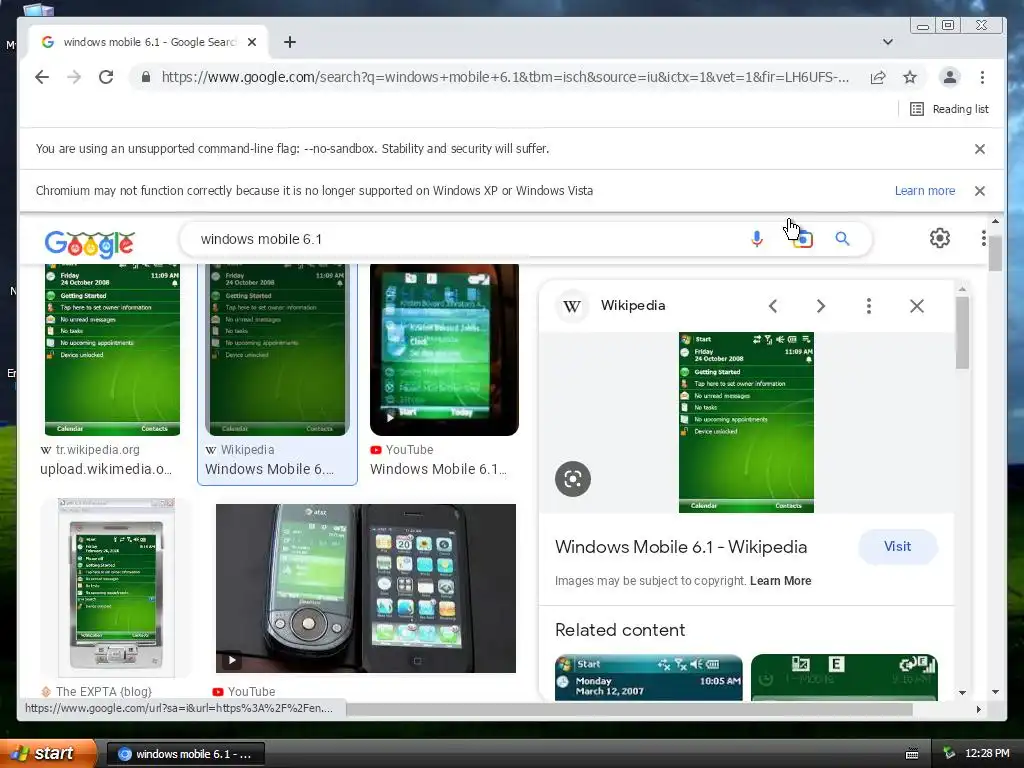This screenshot has height=768, width=1024.
Task: Open the second related content thumbnail
Action: pyautogui.click(x=844, y=677)
